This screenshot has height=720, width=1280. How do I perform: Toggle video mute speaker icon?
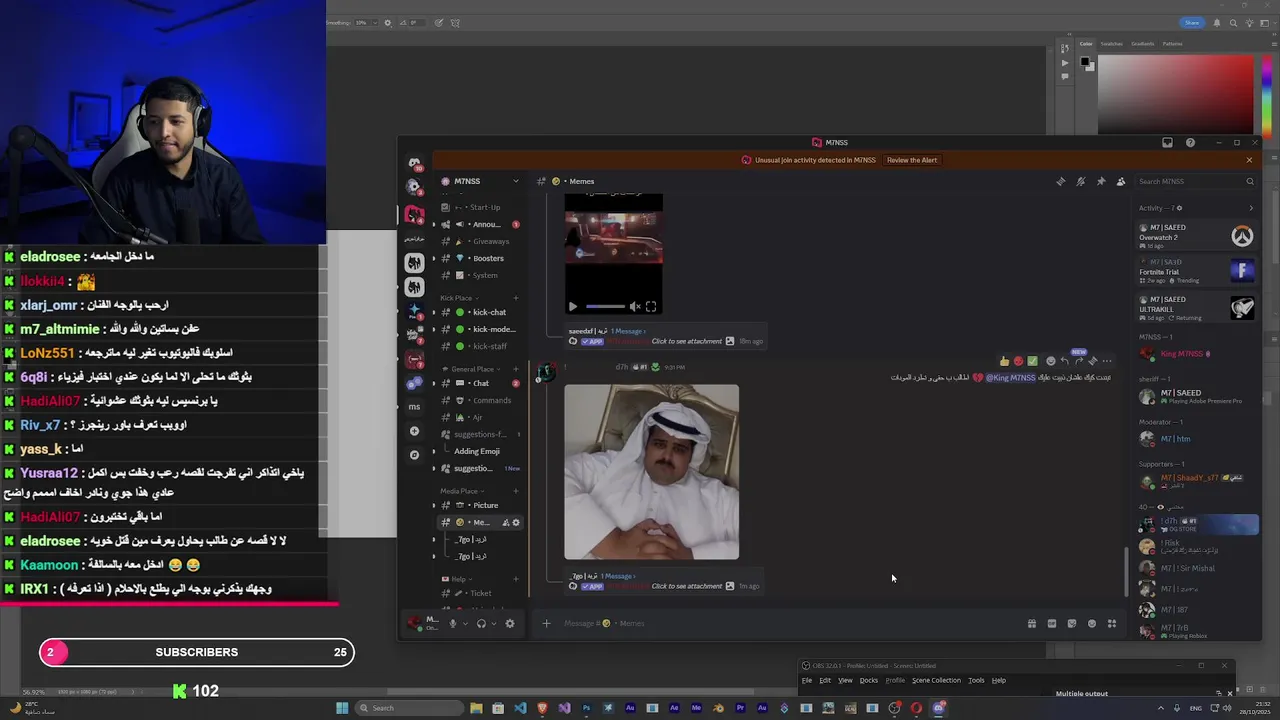634,307
